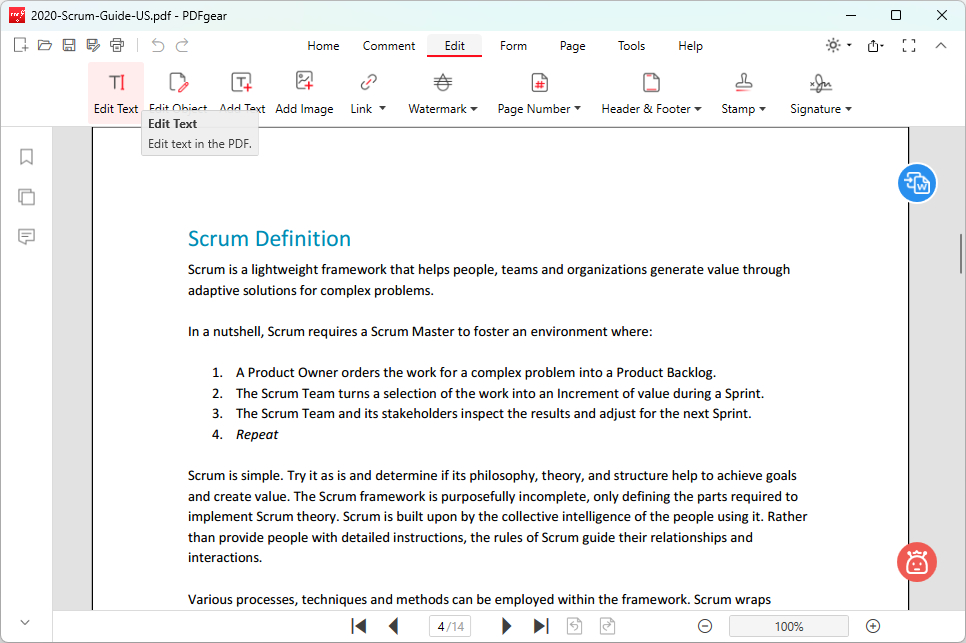Choose the Add Image tool
This screenshot has width=966, height=643.
[304, 93]
